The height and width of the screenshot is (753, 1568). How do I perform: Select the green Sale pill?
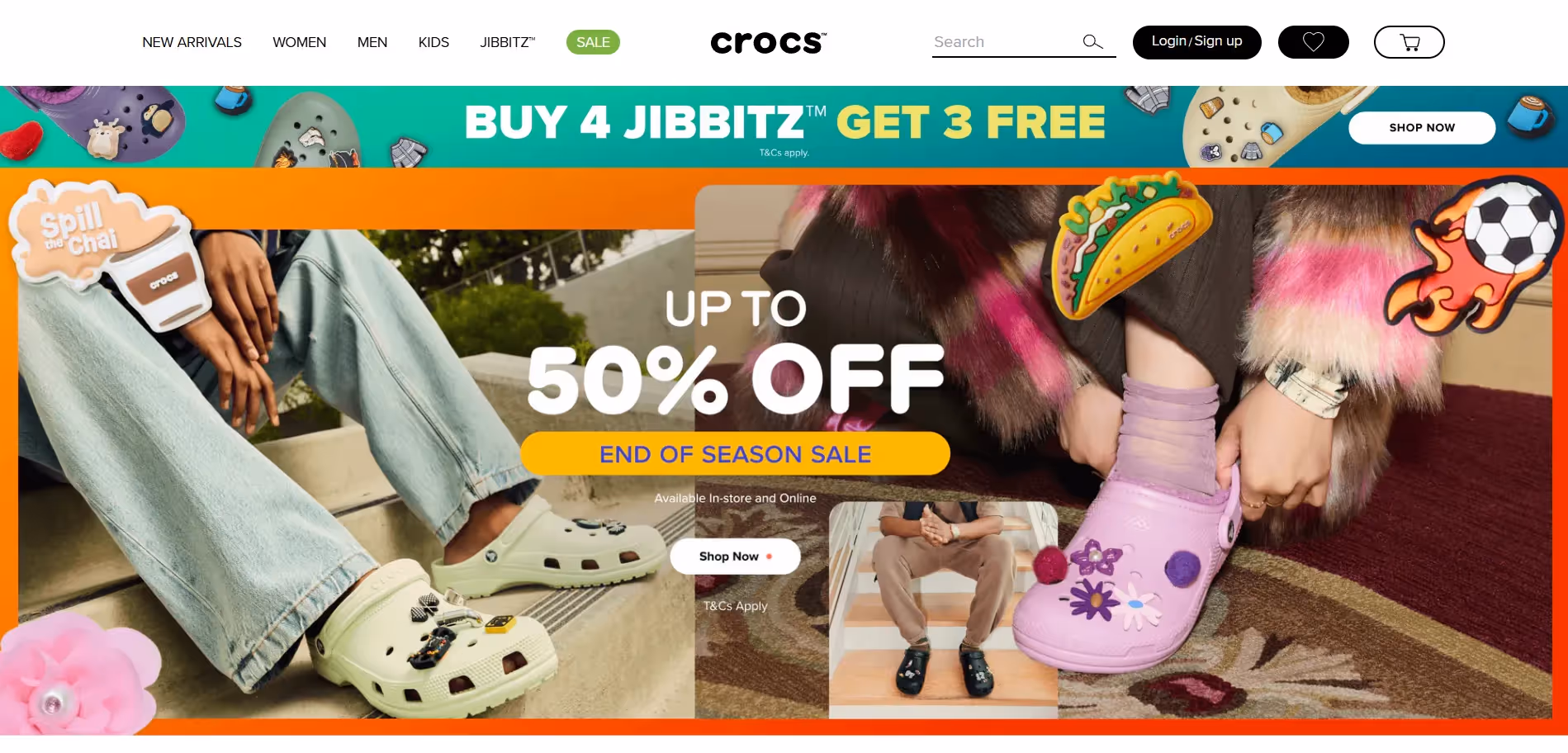(x=593, y=42)
